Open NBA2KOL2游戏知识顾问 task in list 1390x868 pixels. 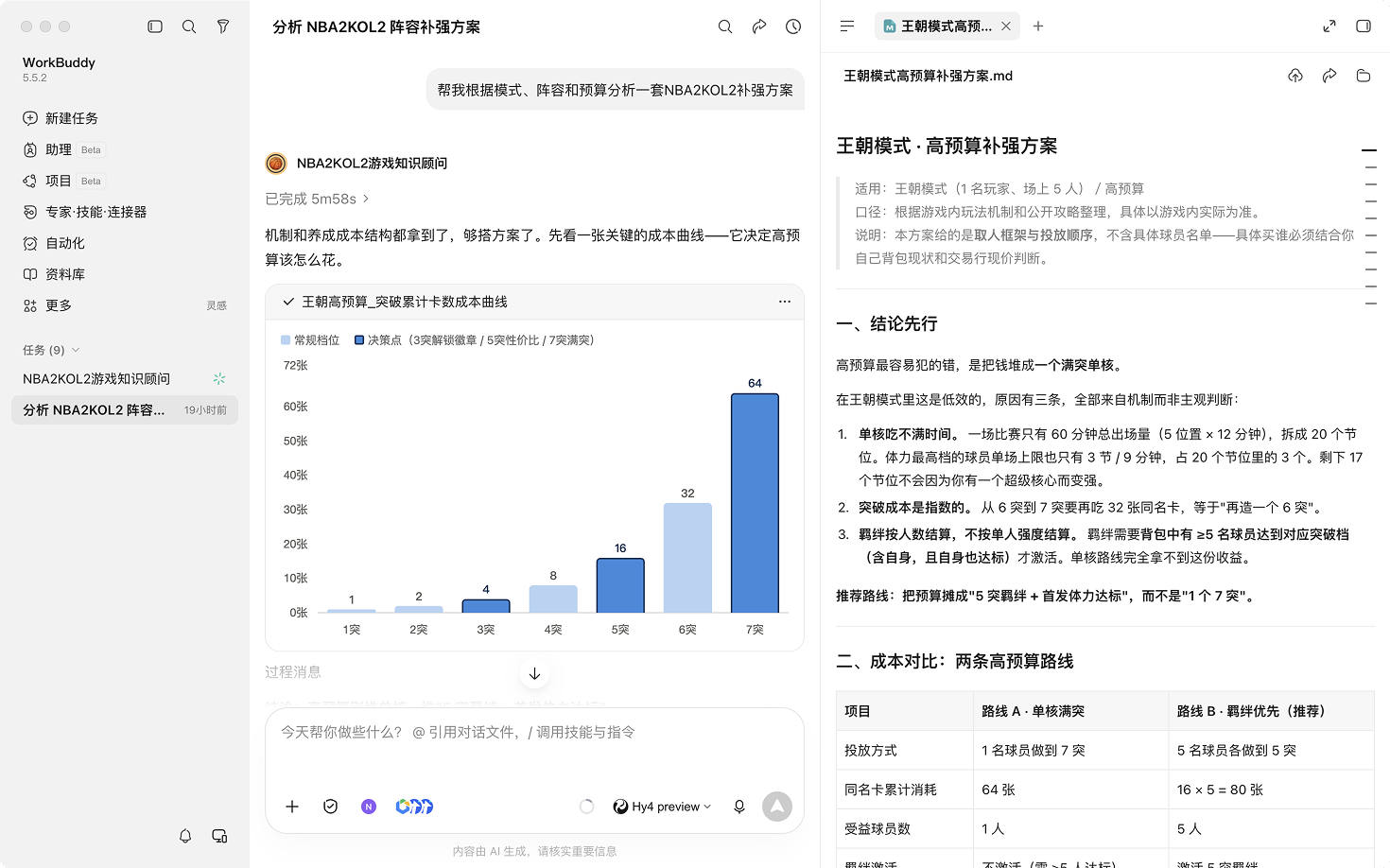[x=125, y=379]
